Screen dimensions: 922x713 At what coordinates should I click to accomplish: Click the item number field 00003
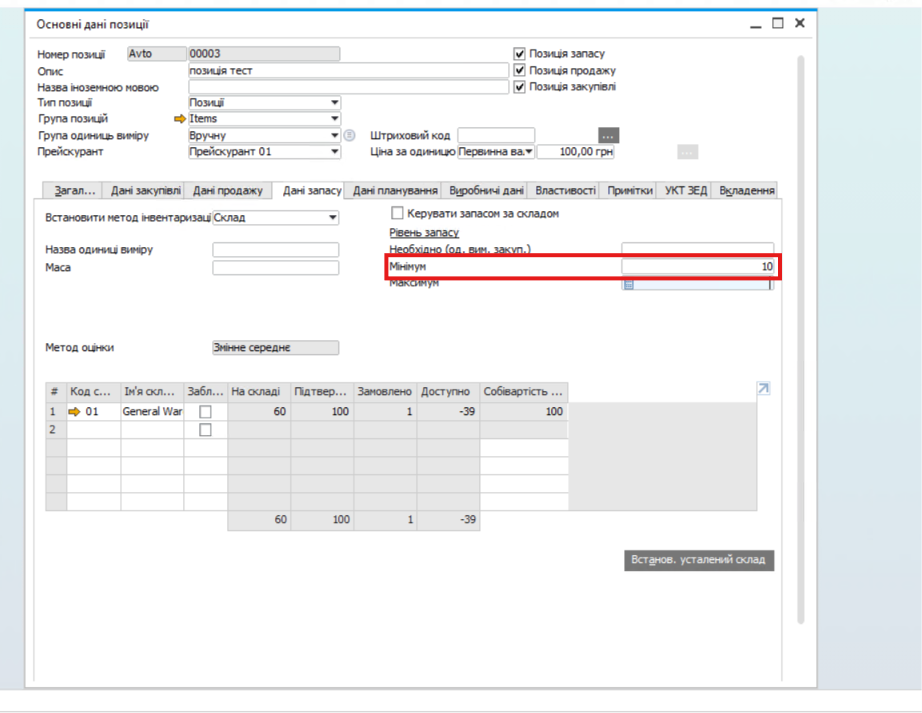click(x=263, y=54)
